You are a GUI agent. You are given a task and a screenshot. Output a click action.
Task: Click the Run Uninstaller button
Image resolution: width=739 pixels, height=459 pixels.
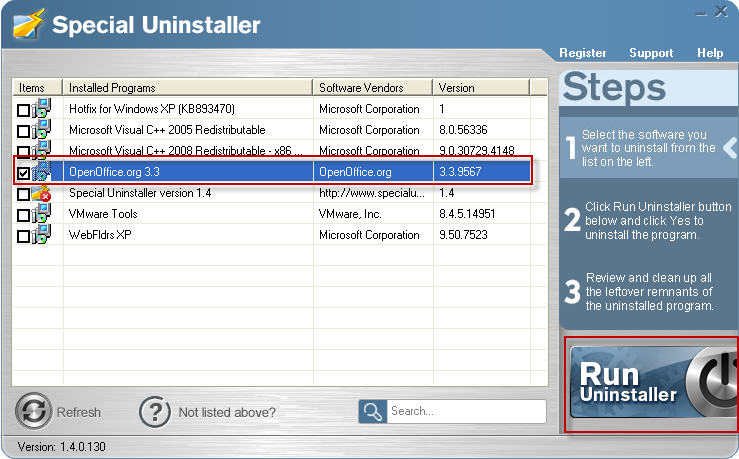point(652,383)
